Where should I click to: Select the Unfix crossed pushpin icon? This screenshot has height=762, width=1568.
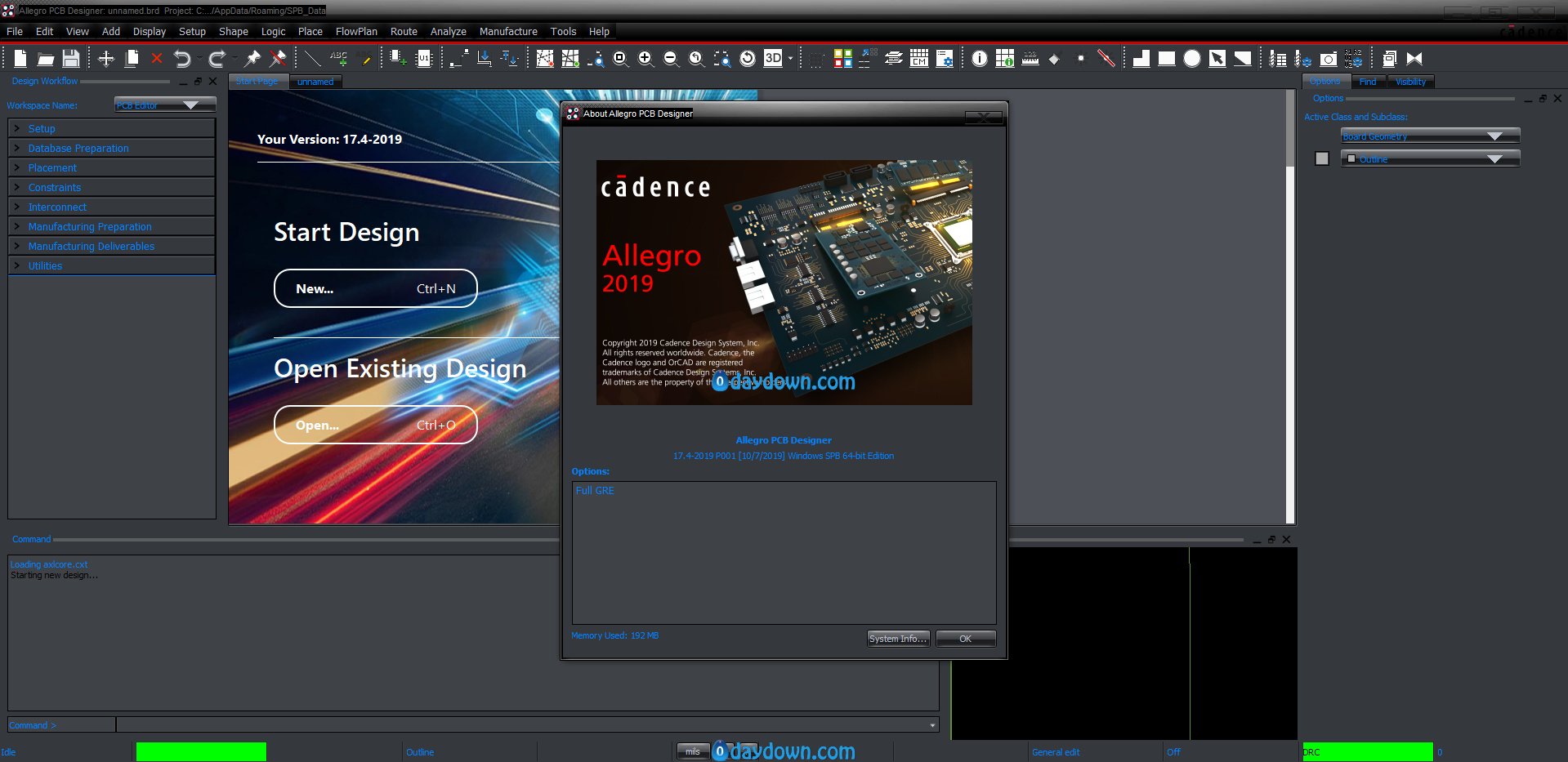[x=278, y=58]
